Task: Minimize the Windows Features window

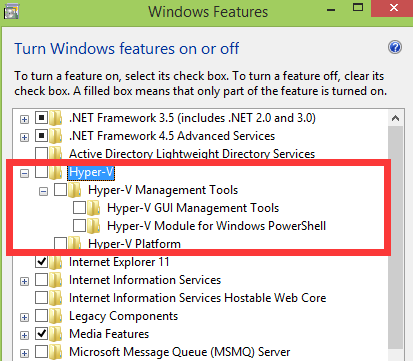Action: click(331, 9)
